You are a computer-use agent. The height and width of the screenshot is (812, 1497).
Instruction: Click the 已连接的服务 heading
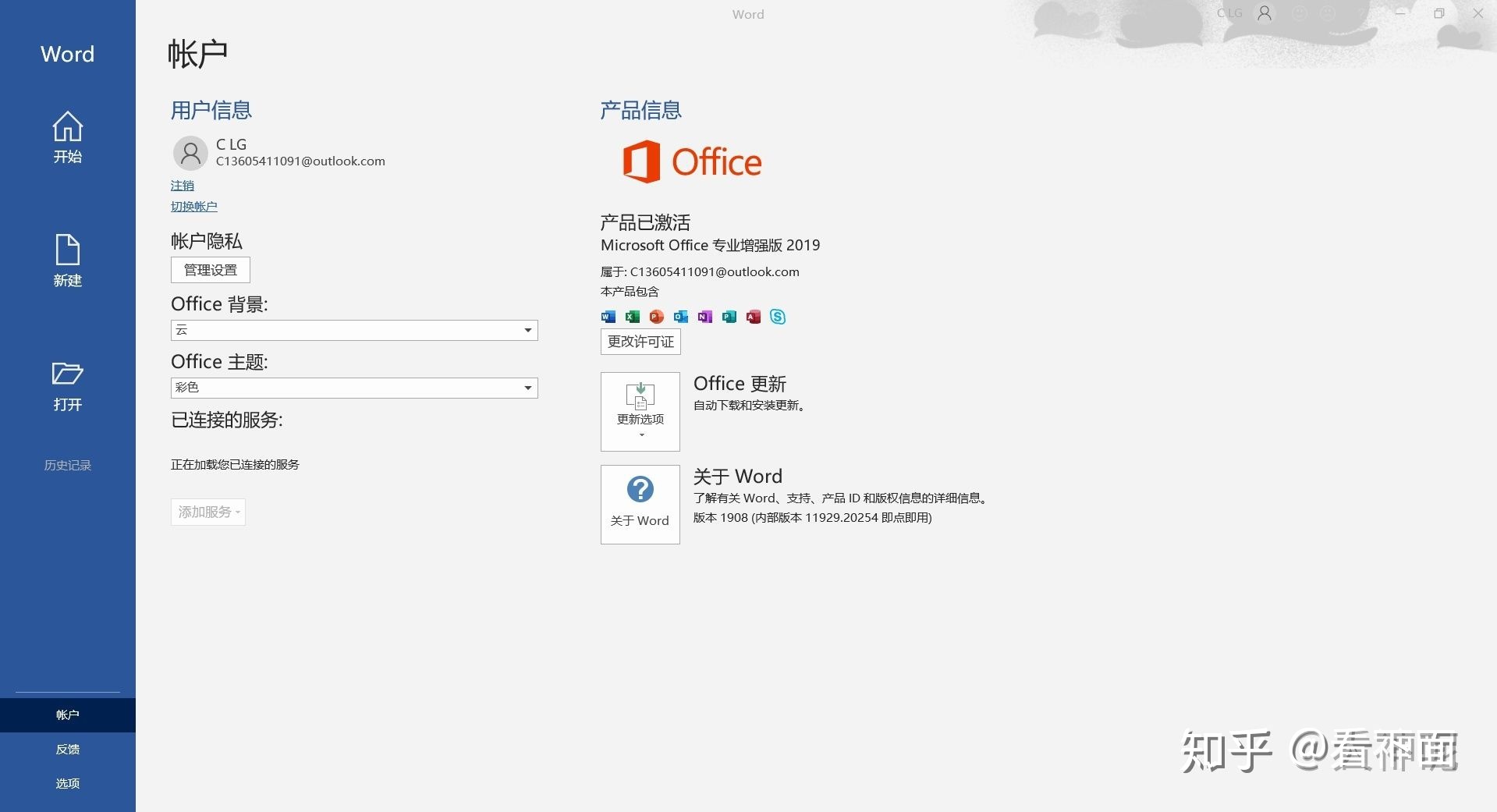click(227, 420)
